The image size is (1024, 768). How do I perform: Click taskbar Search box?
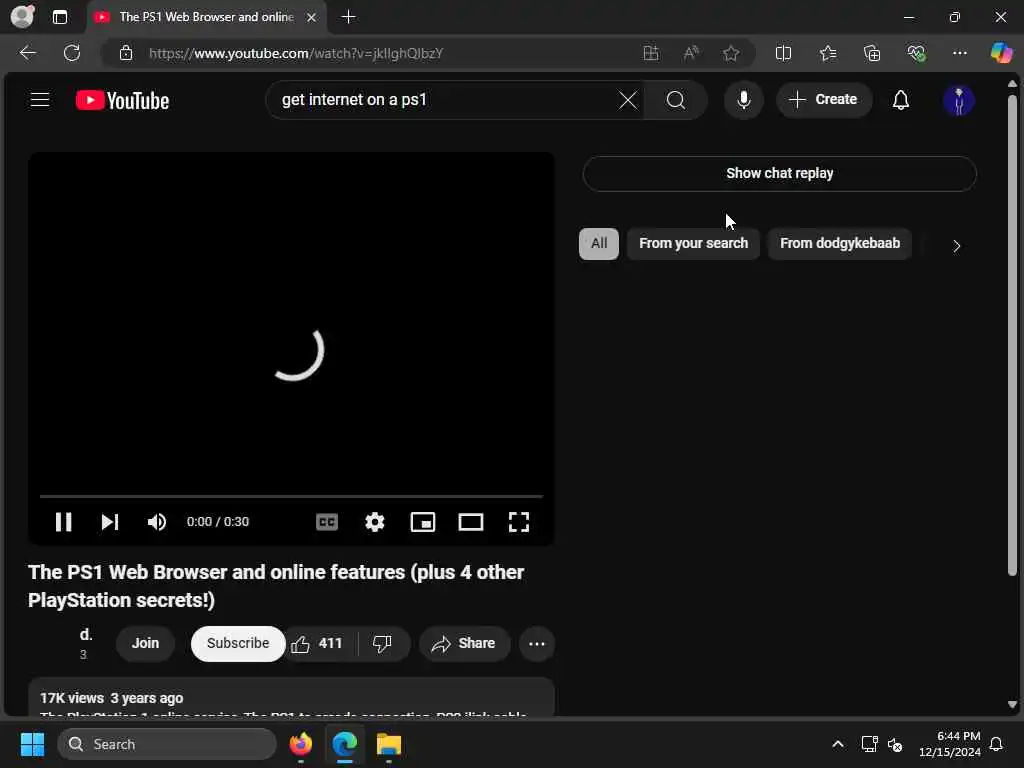167,744
